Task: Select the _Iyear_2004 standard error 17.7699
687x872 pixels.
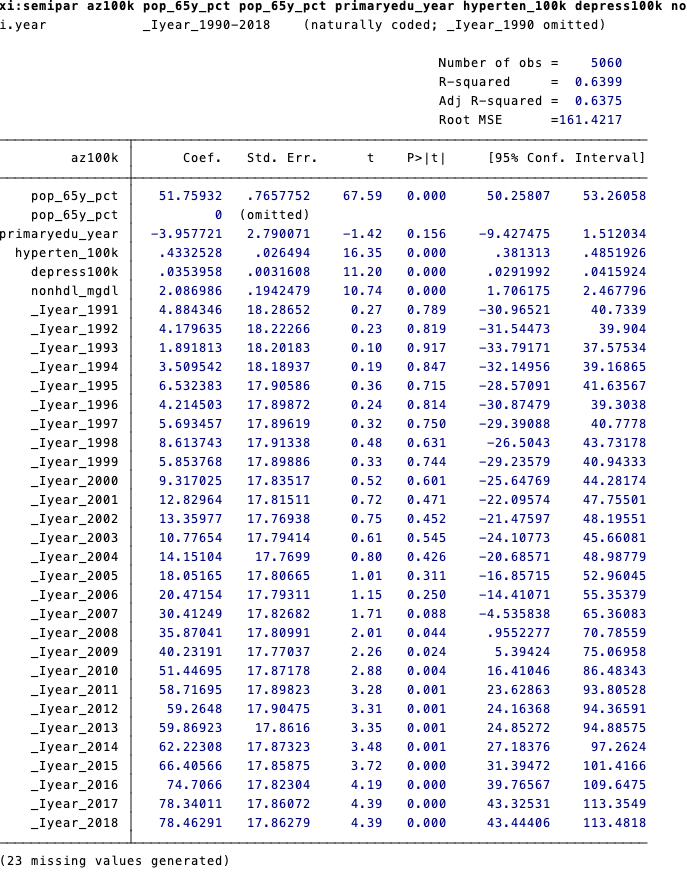Action: tap(286, 557)
